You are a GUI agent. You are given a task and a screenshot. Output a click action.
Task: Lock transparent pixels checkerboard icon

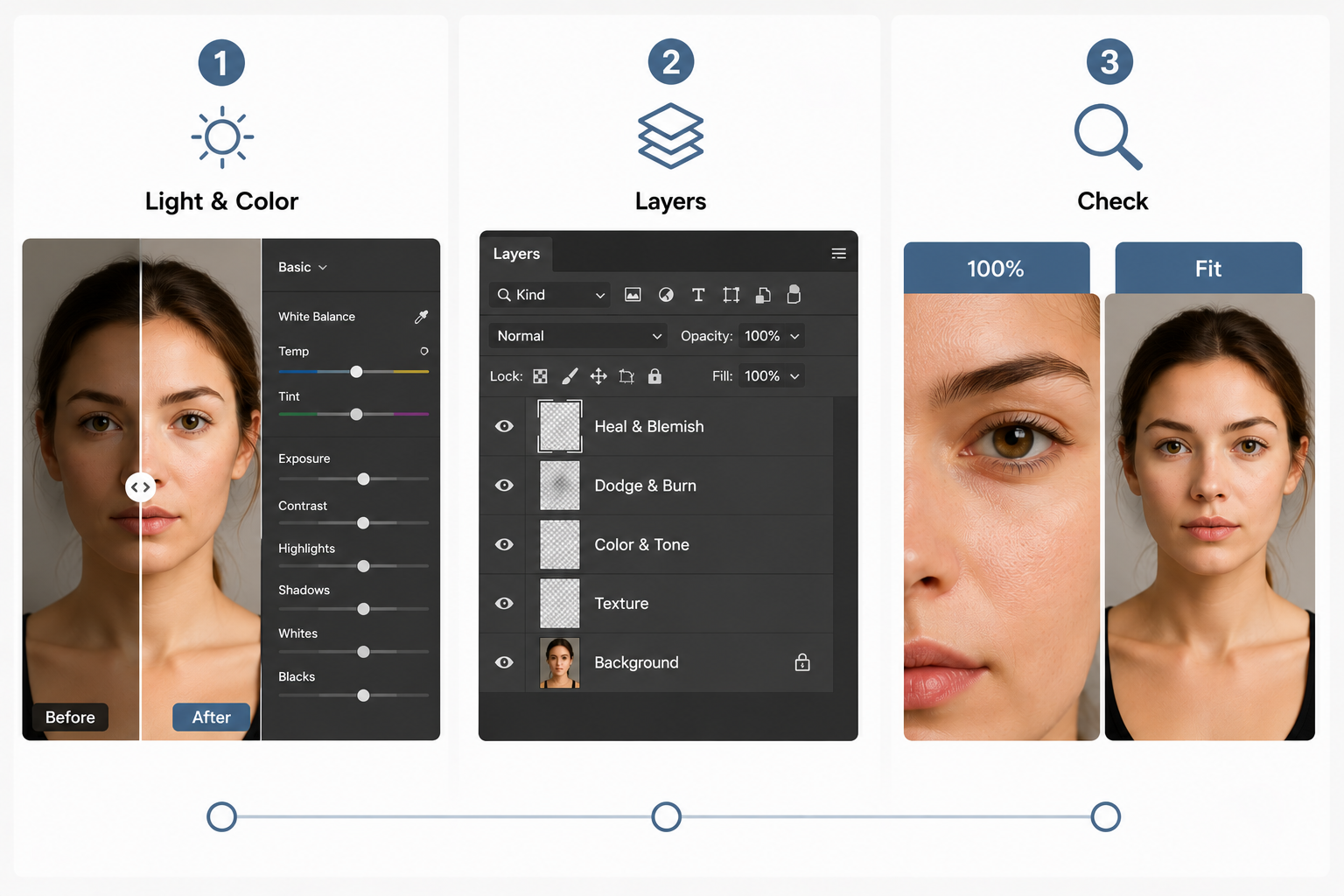click(x=540, y=376)
